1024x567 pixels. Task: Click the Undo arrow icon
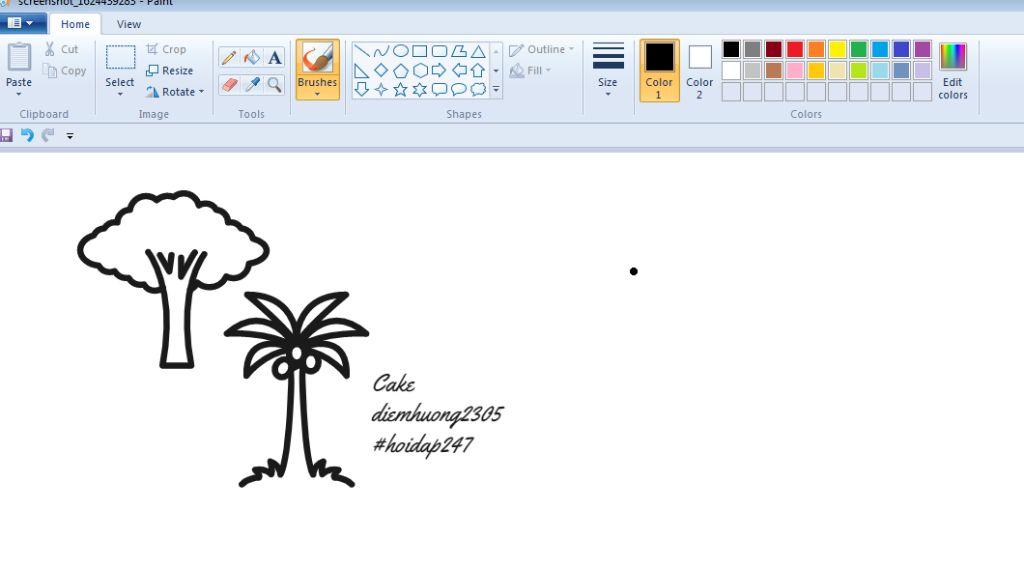(x=27, y=135)
